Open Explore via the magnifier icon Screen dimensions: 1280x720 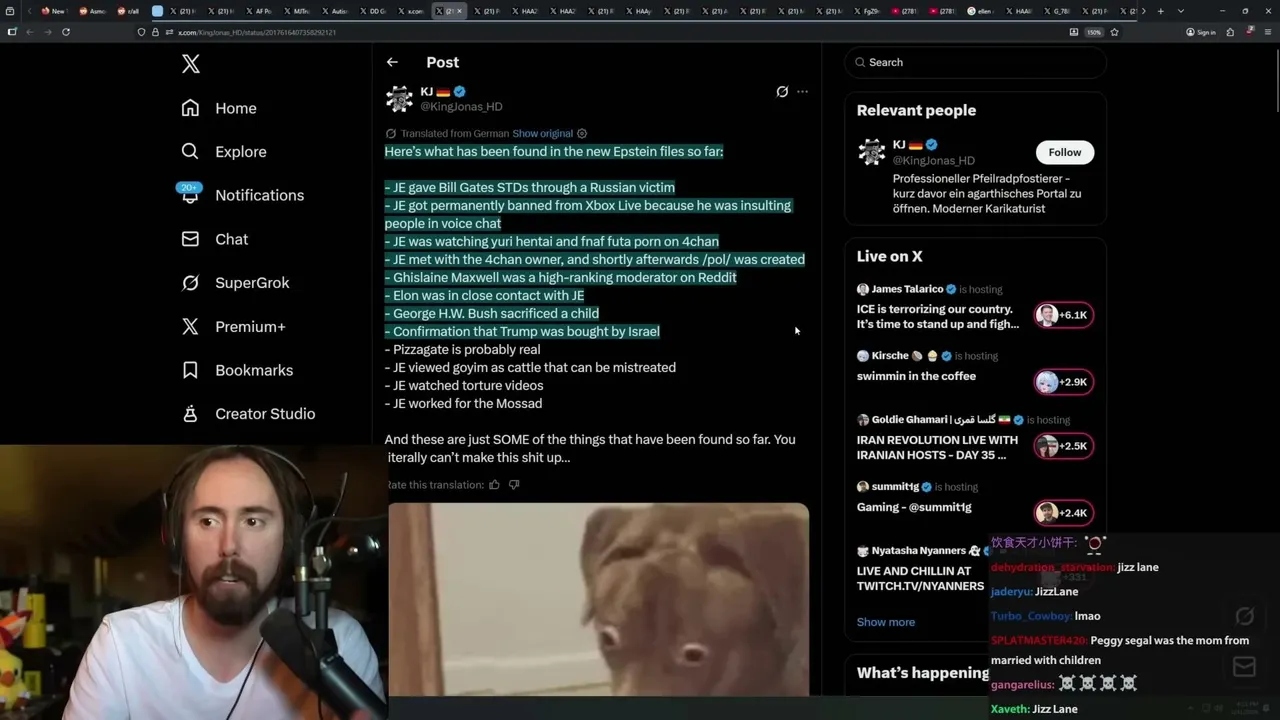pyautogui.click(x=190, y=151)
